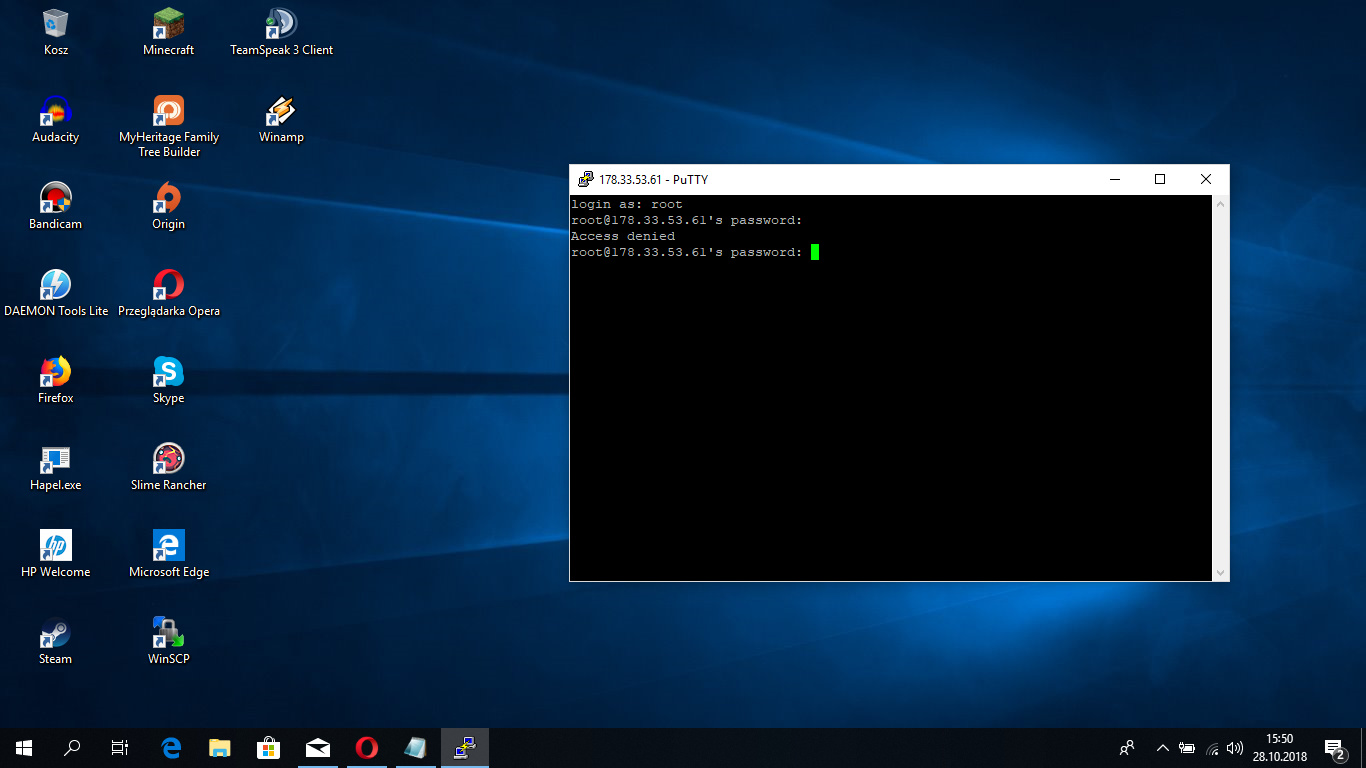The image size is (1366, 768).
Task: Open File Explorer from the taskbar
Action: [220, 748]
